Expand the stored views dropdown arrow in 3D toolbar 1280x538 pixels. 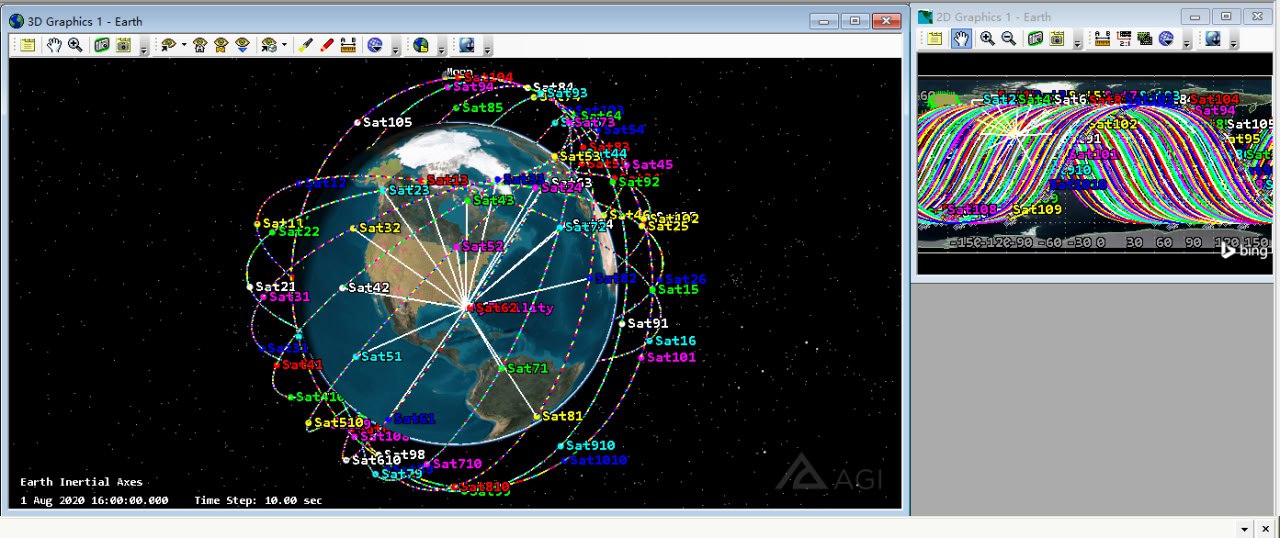click(284, 46)
